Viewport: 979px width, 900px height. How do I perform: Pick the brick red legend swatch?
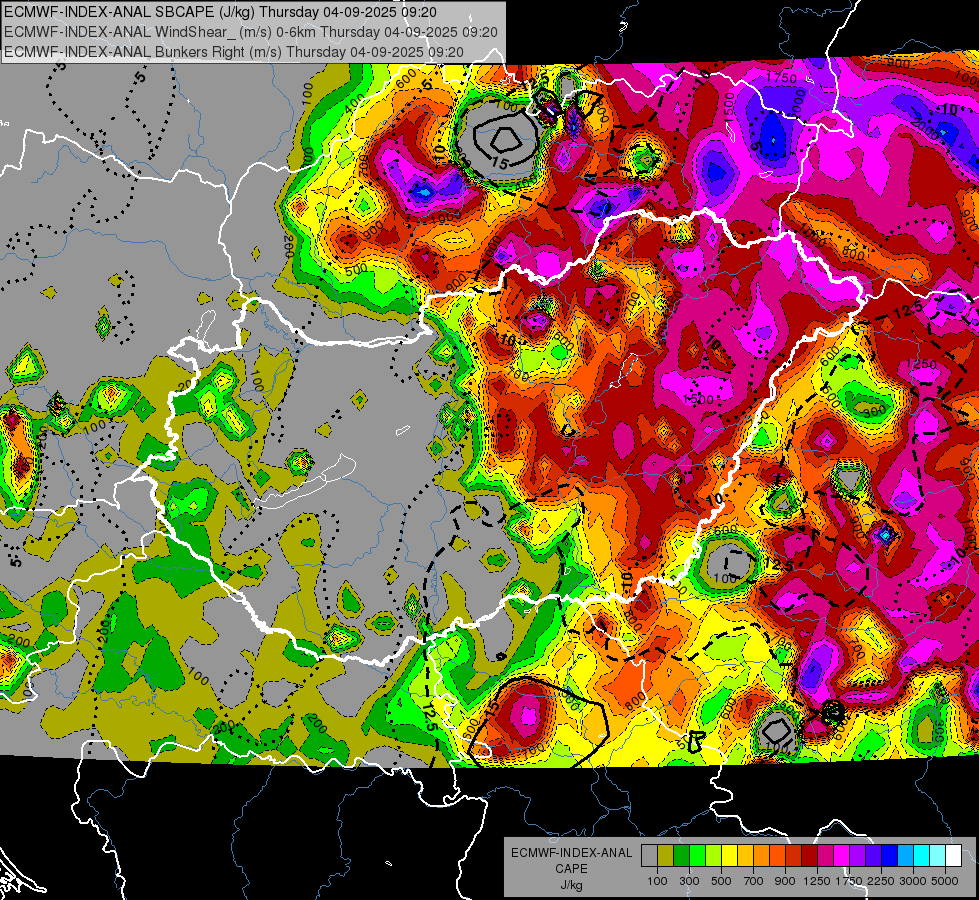pos(794,856)
